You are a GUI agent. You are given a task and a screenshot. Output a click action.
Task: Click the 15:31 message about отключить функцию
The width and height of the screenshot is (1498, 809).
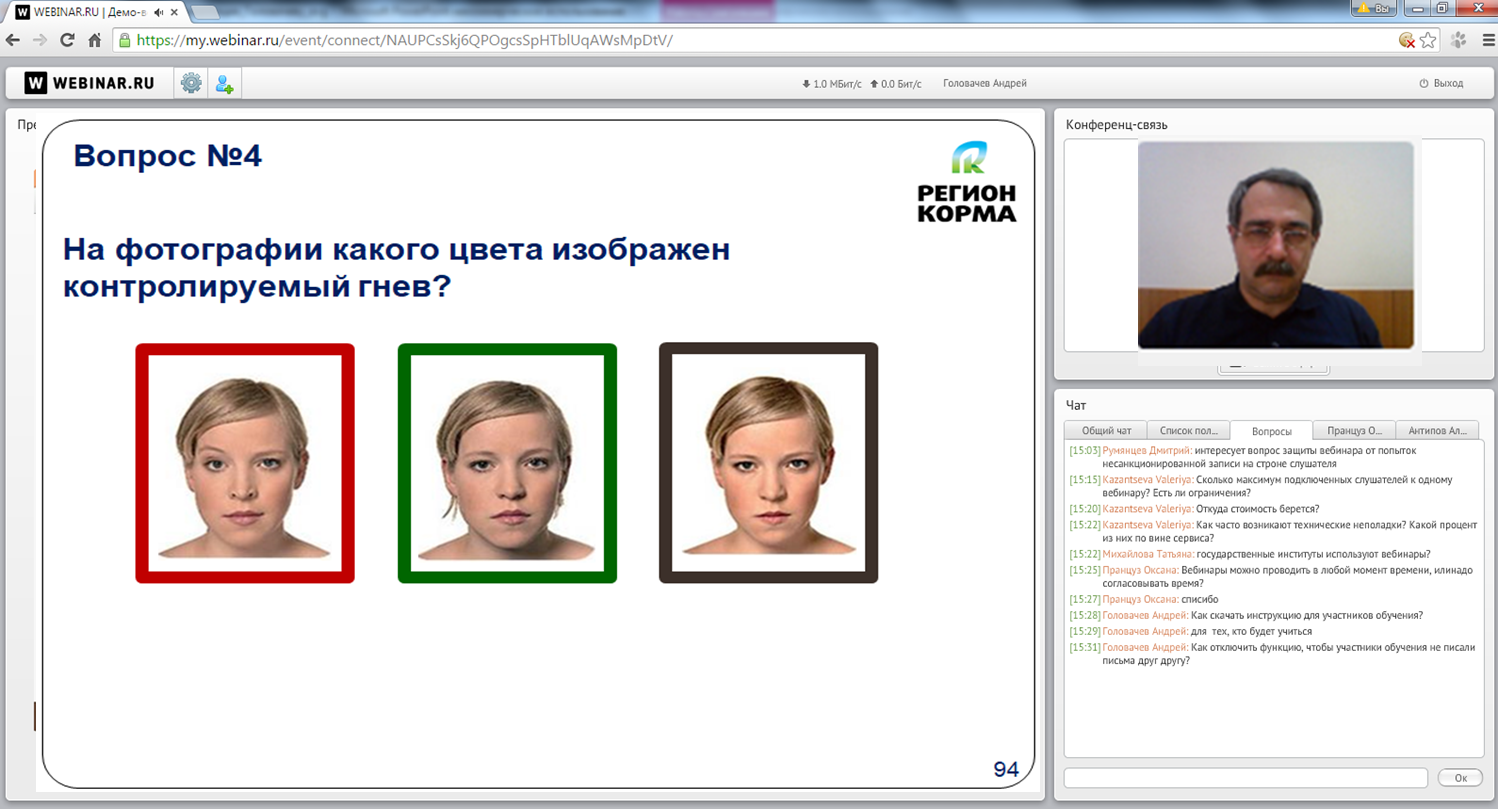1289,654
